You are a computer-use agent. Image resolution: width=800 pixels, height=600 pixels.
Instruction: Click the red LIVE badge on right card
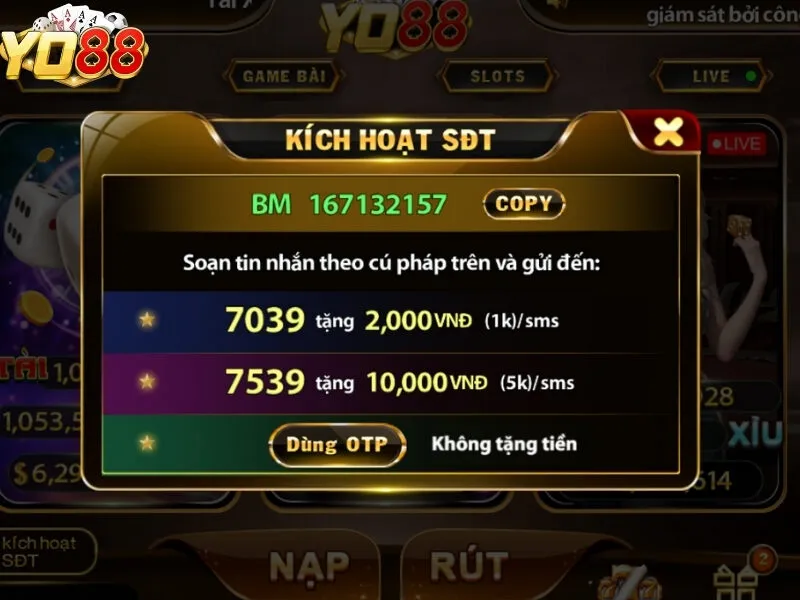pyautogui.click(x=737, y=144)
